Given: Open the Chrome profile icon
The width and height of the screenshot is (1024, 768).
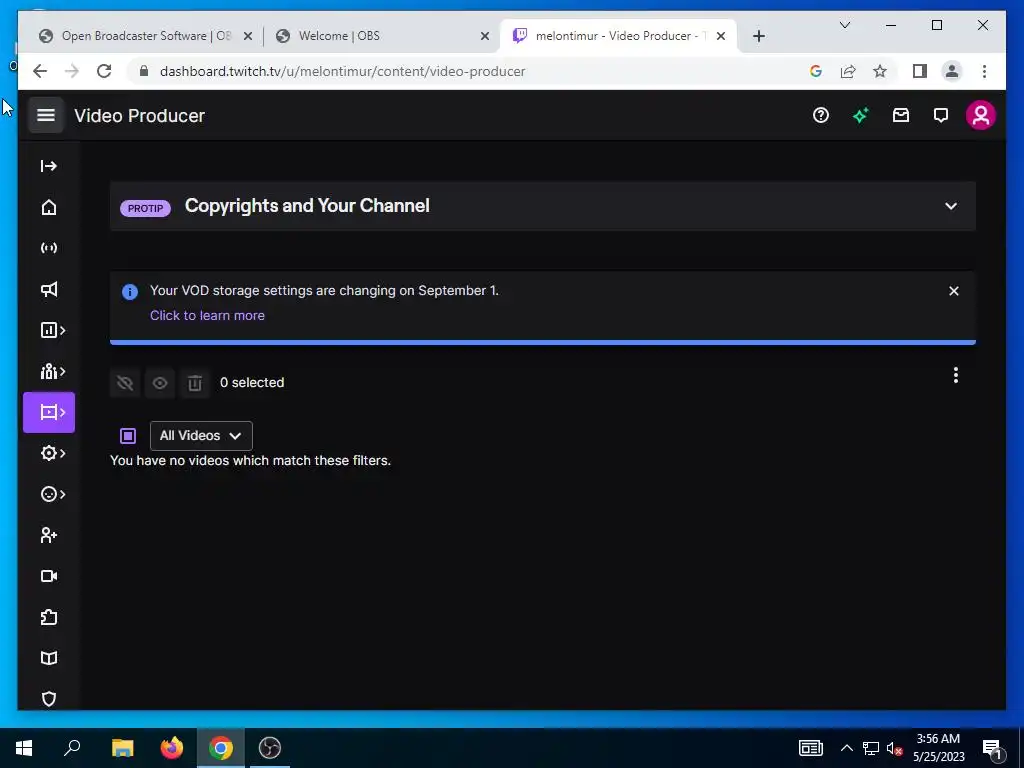Looking at the screenshot, I should [x=952, y=71].
